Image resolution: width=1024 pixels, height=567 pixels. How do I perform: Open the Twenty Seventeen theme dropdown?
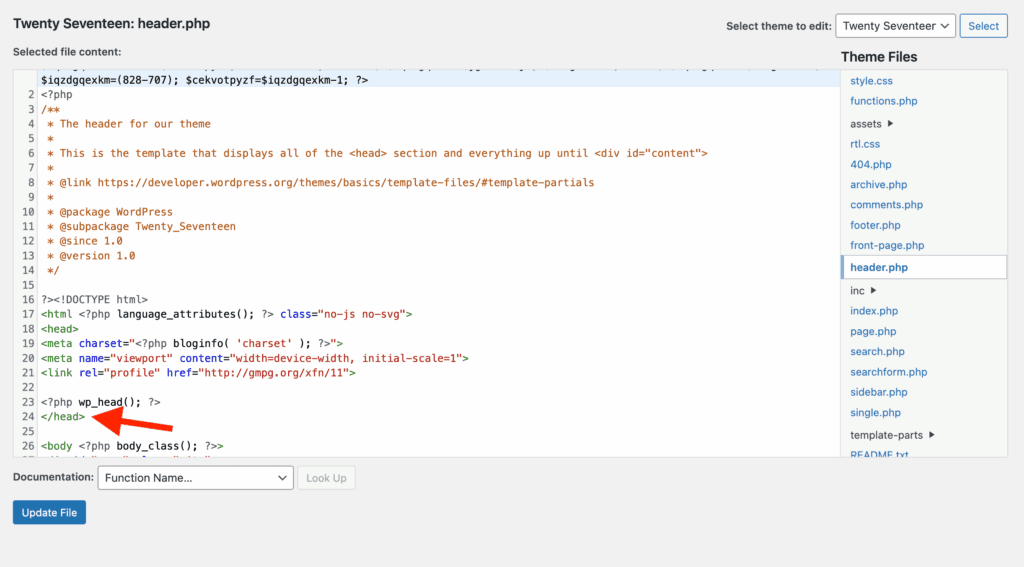pos(895,26)
